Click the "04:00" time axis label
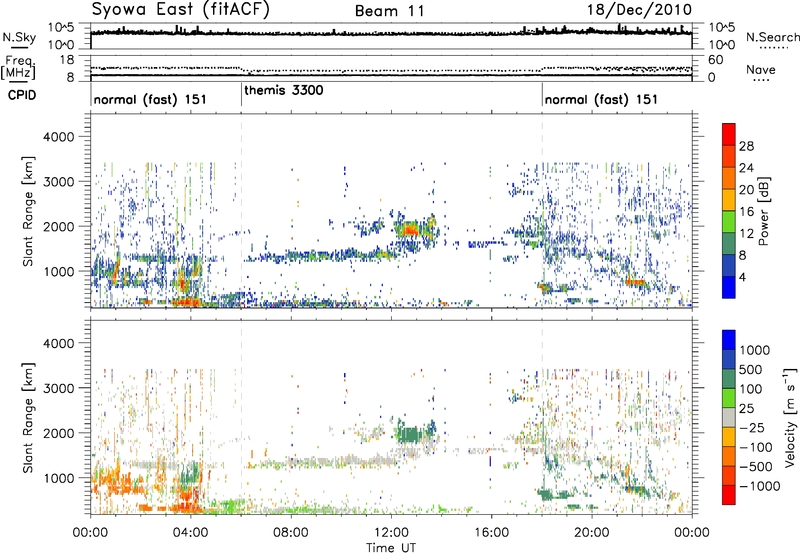This screenshot has height=554, width=800. (x=191, y=533)
